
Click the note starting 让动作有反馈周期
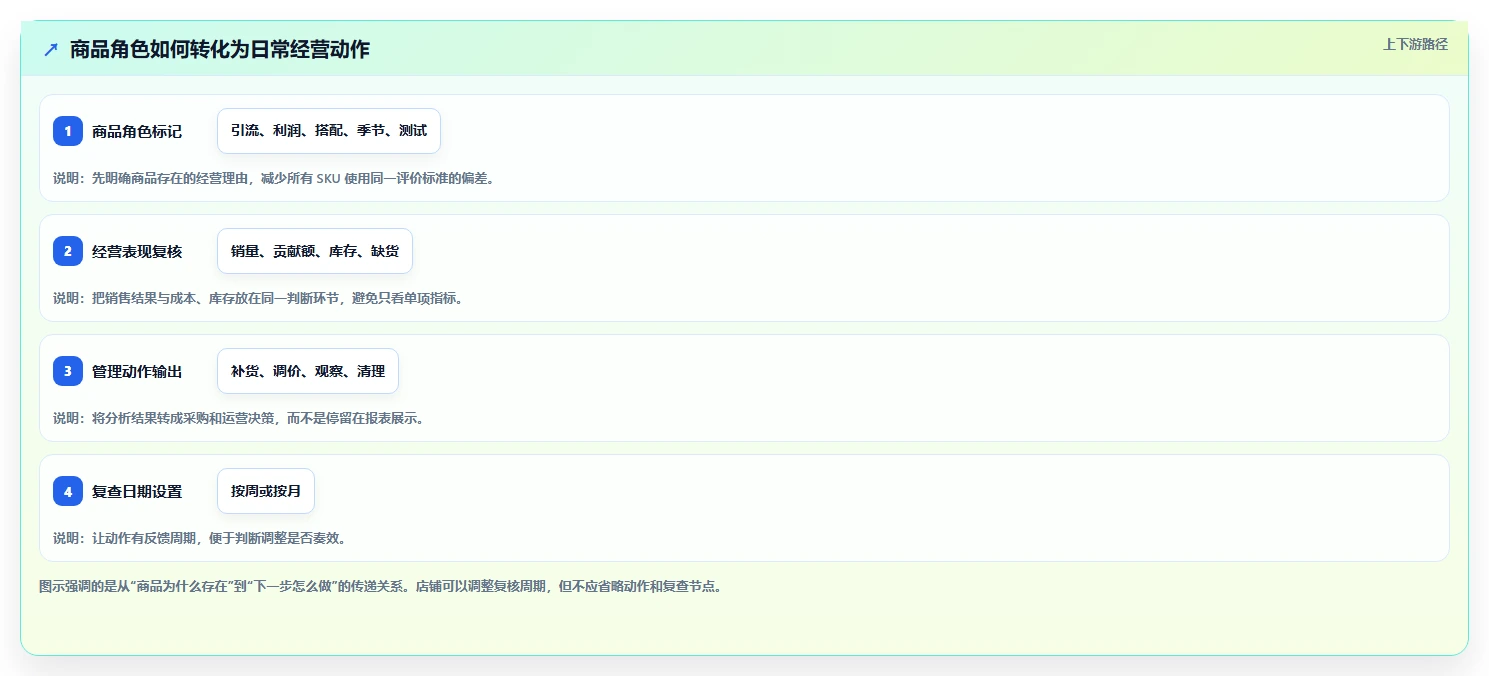(200, 538)
